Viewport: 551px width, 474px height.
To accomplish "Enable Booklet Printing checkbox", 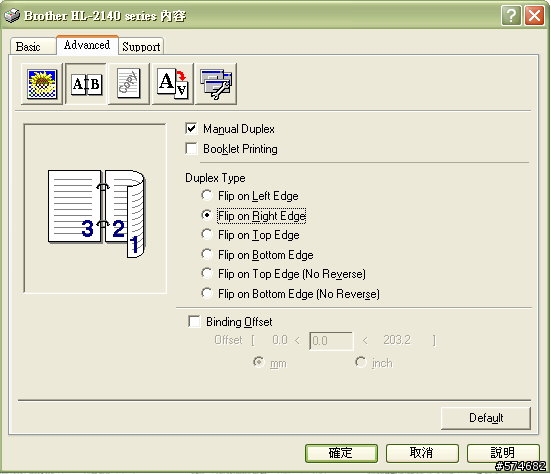I will [x=191, y=148].
